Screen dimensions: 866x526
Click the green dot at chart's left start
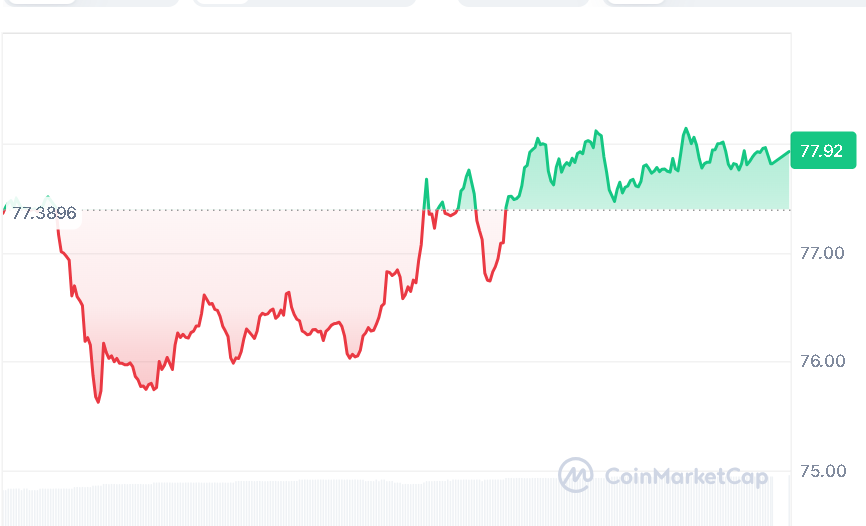coord(5,210)
